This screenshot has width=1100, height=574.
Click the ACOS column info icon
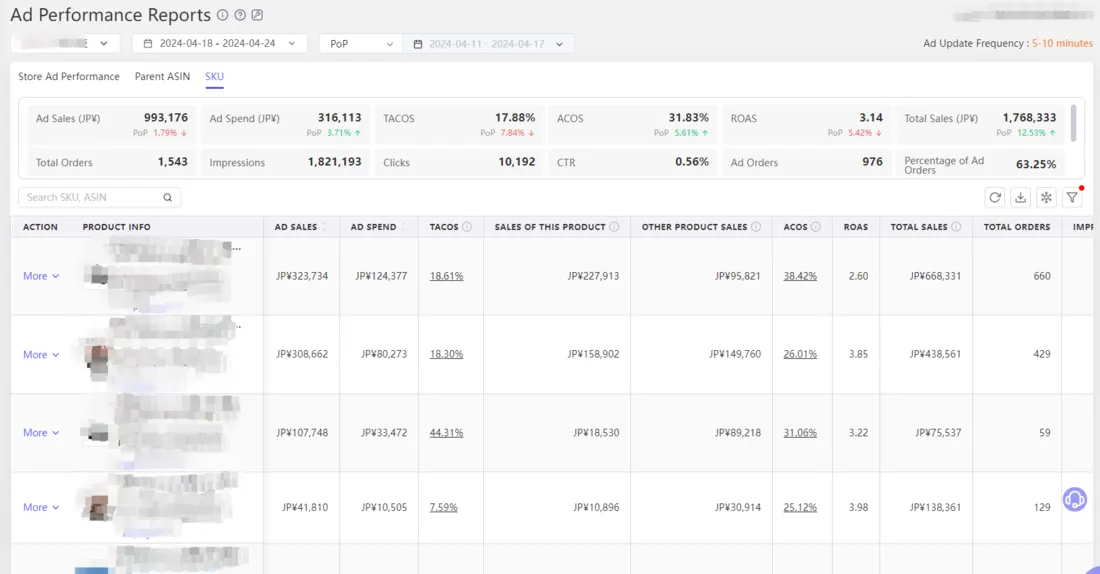816,227
